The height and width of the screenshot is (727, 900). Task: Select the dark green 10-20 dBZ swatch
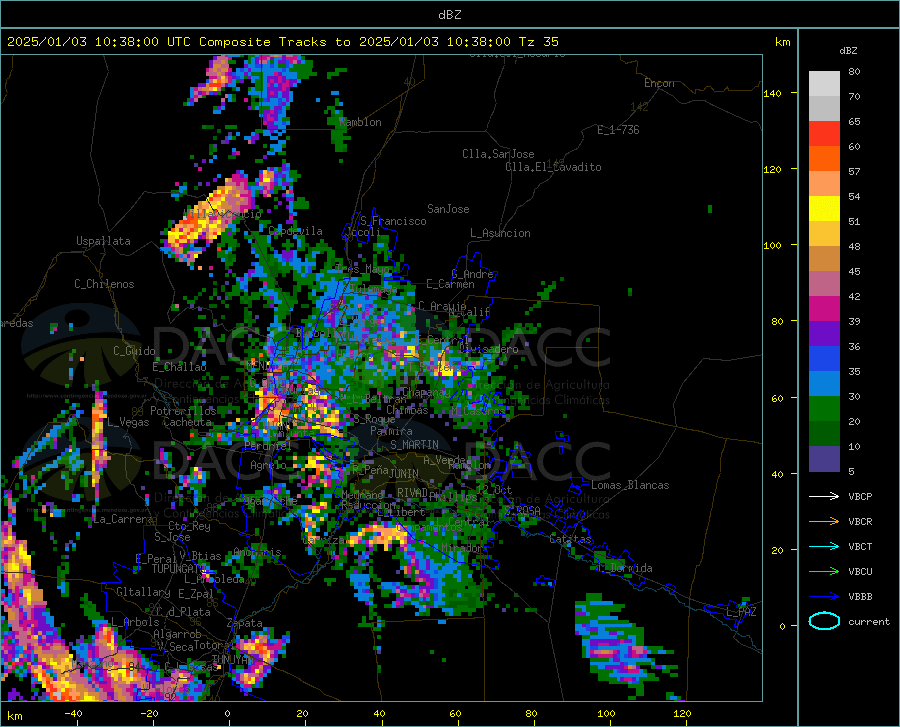click(x=824, y=434)
